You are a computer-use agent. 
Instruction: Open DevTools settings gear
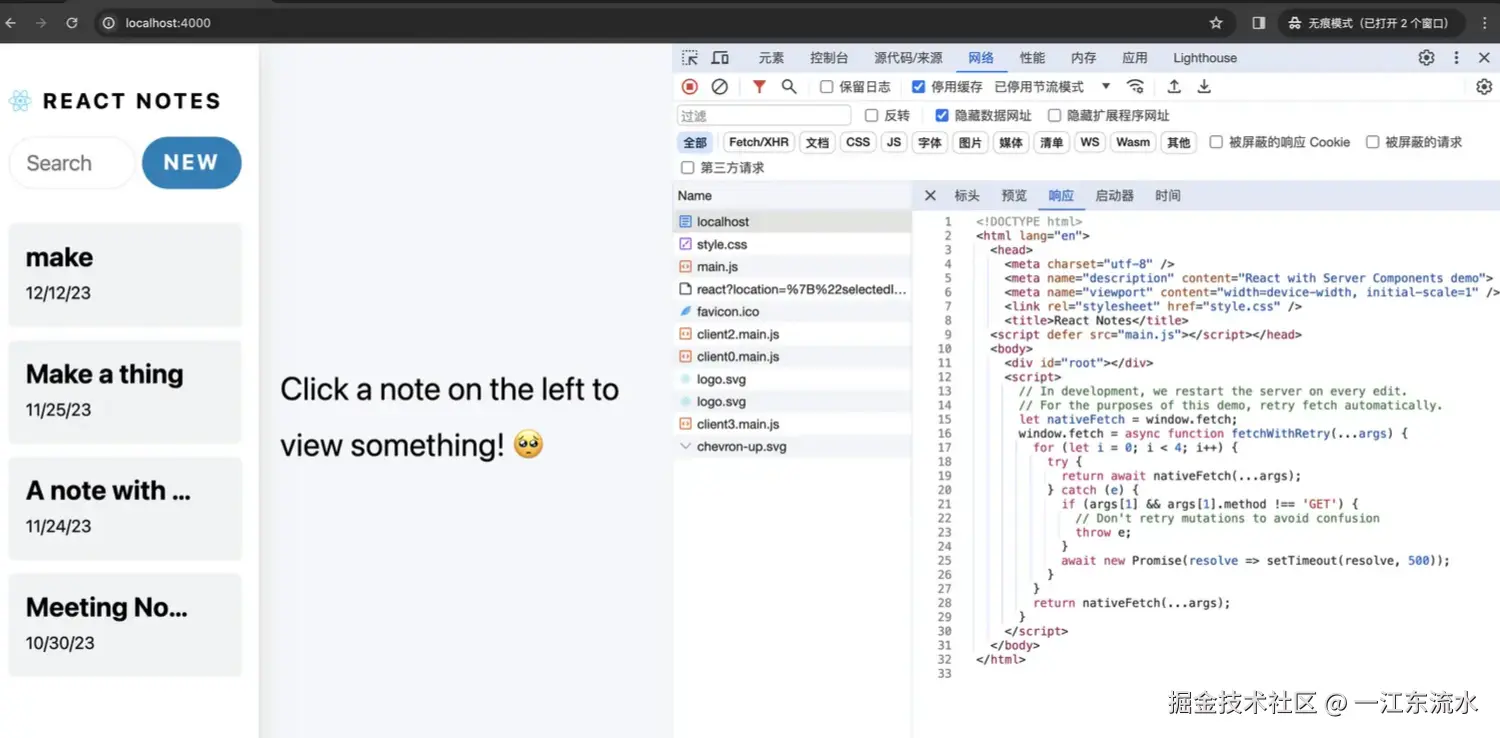[1426, 58]
